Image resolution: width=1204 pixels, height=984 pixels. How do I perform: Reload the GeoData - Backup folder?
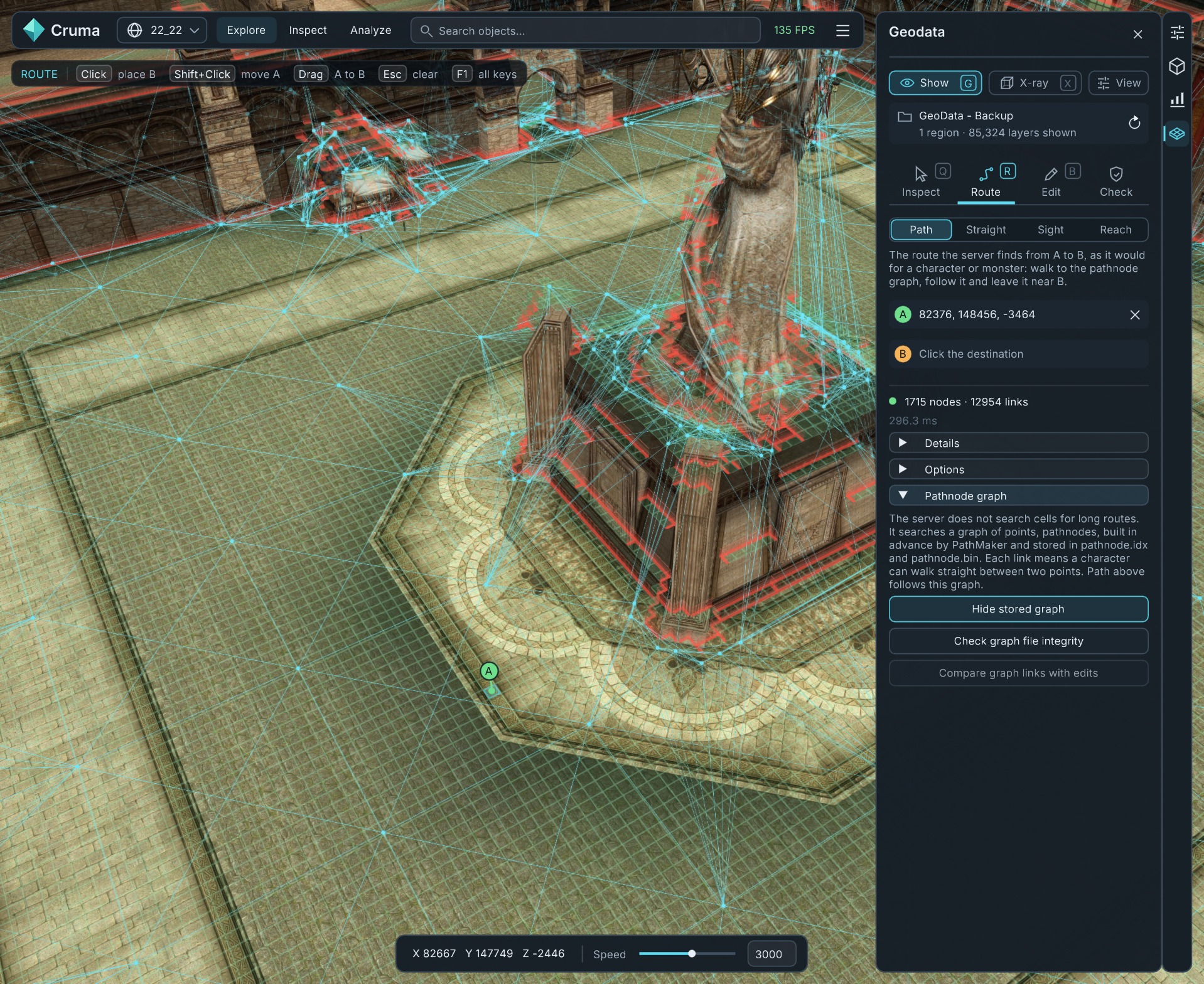[x=1134, y=123]
